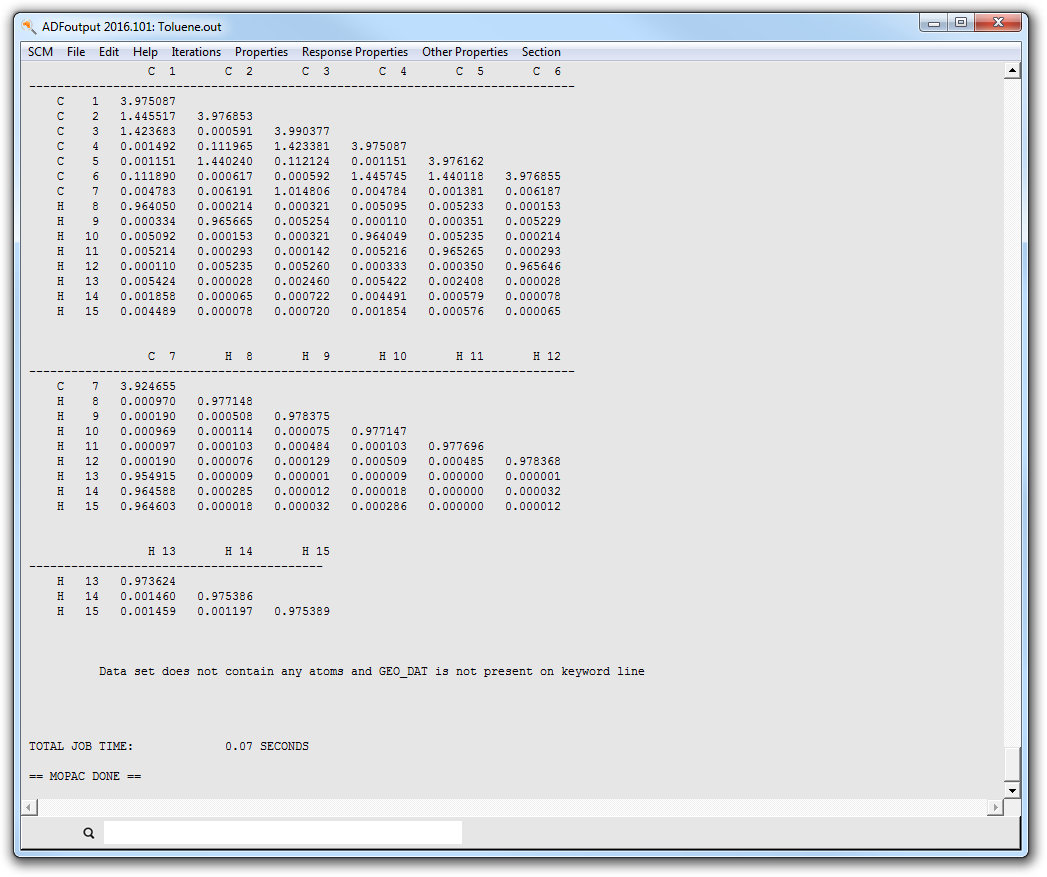Screen dimensions: 1047x877
Task: Focus the search text field
Action: pos(282,833)
